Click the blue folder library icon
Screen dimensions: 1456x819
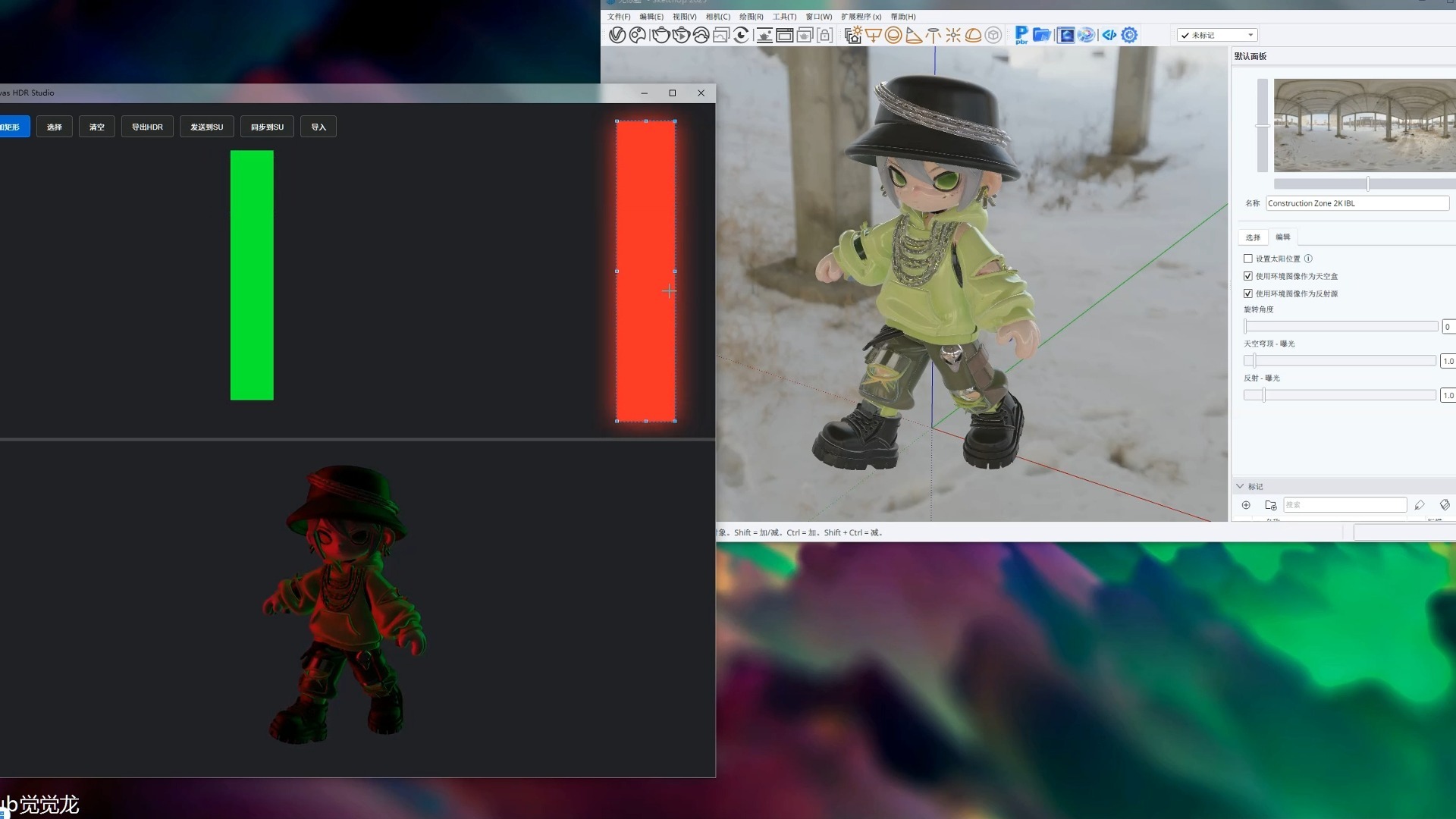[1042, 35]
